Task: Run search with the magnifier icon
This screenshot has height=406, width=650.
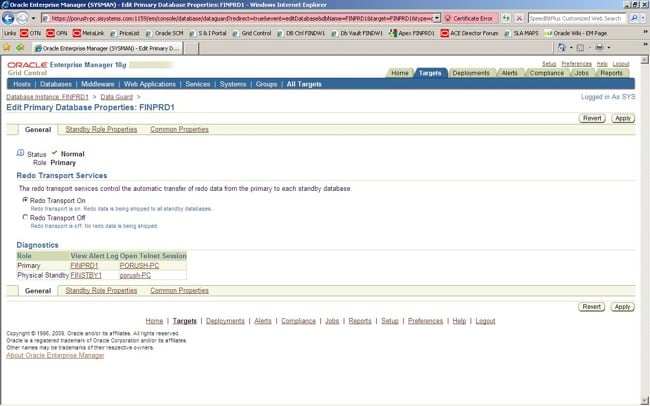Action: tap(633, 18)
